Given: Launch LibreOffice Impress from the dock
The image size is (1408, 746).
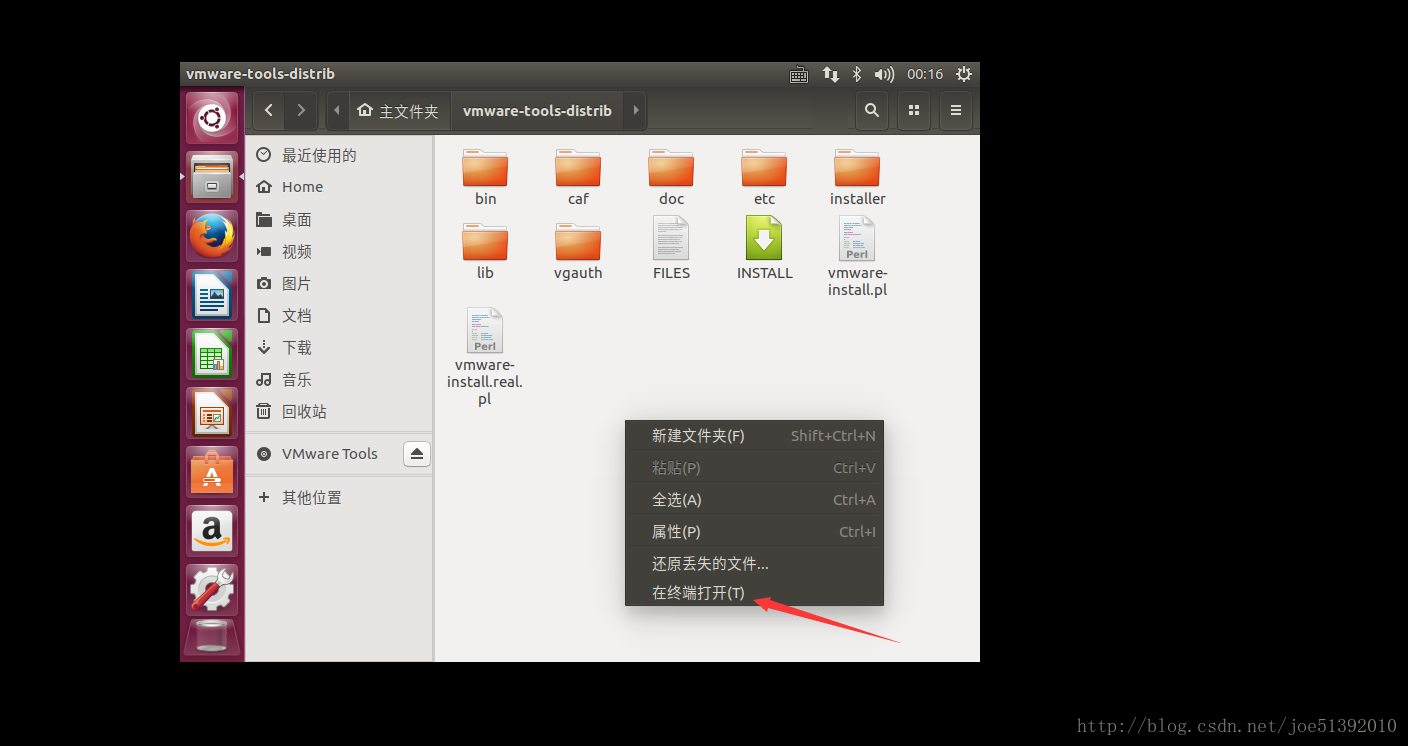Looking at the screenshot, I should click(x=212, y=413).
